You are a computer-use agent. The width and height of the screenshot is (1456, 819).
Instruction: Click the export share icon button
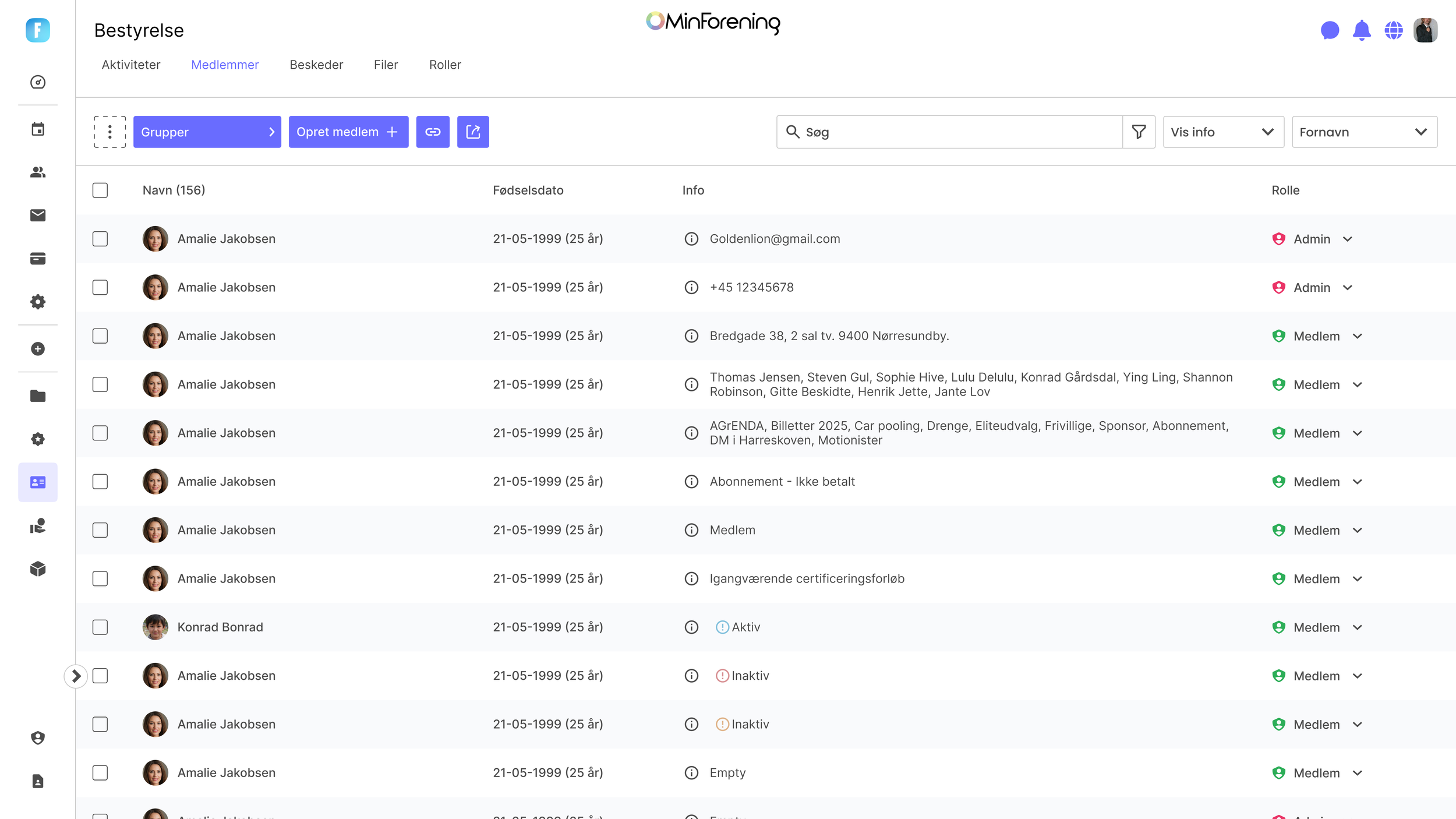click(x=473, y=132)
